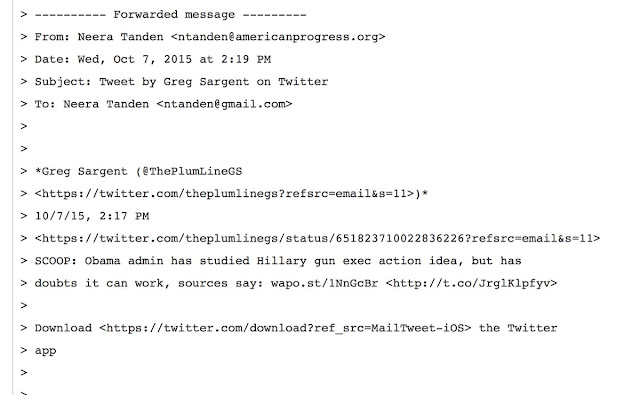Click the word 'app' on last text line

pos(45,351)
